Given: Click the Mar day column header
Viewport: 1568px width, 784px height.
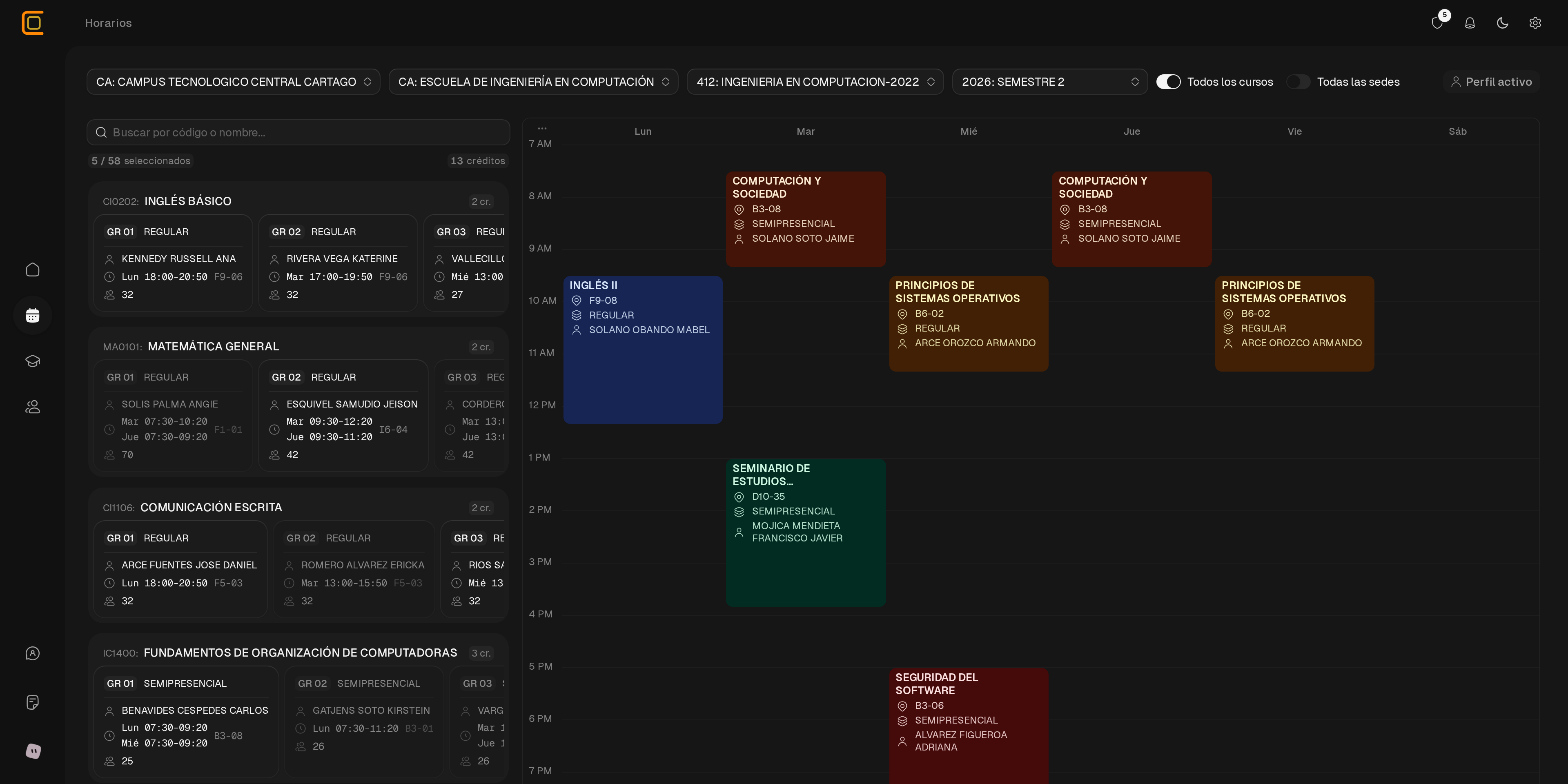Looking at the screenshot, I should click(x=805, y=131).
